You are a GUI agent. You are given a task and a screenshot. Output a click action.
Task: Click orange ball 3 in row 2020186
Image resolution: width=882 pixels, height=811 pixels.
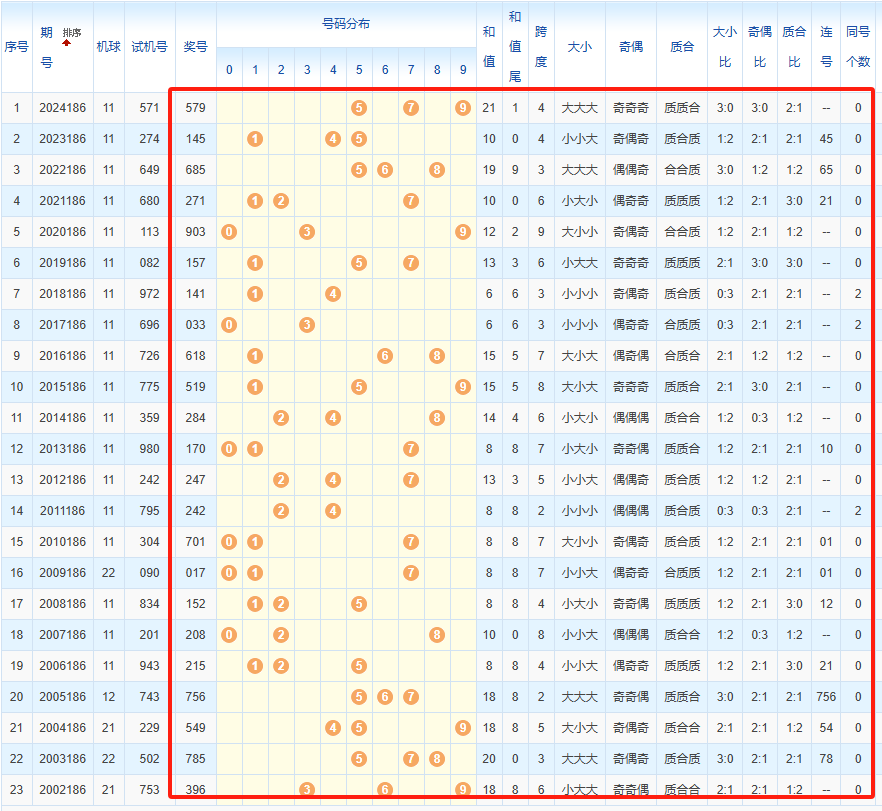tap(307, 232)
